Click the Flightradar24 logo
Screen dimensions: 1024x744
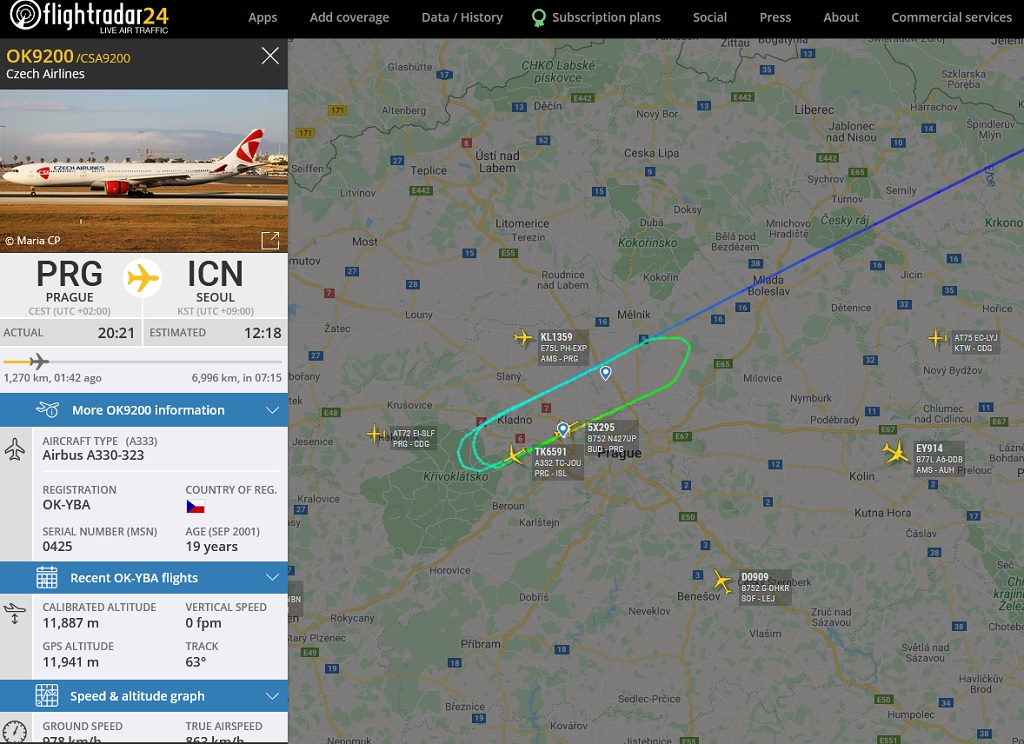(89, 17)
